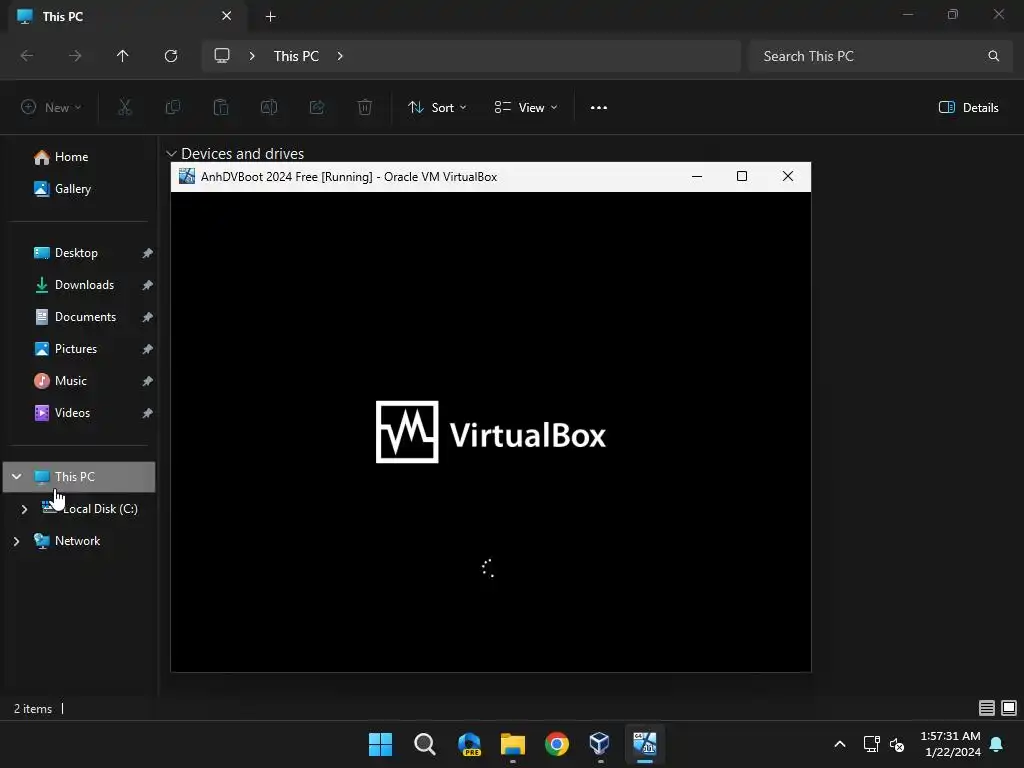This screenshot has height=768, width=1024.
Task: Open Gallery in navigation pane
Action: point(72,189)
